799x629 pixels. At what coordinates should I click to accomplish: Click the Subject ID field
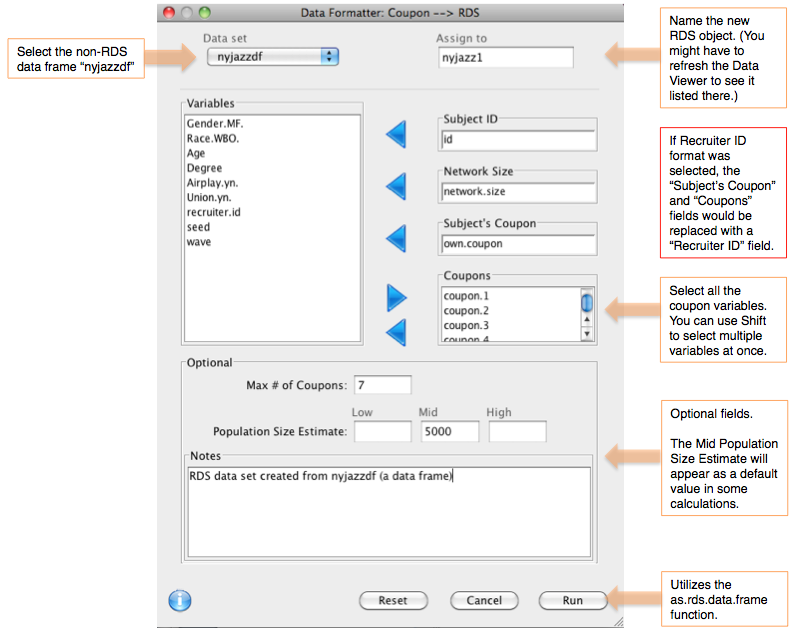point(518,140)
